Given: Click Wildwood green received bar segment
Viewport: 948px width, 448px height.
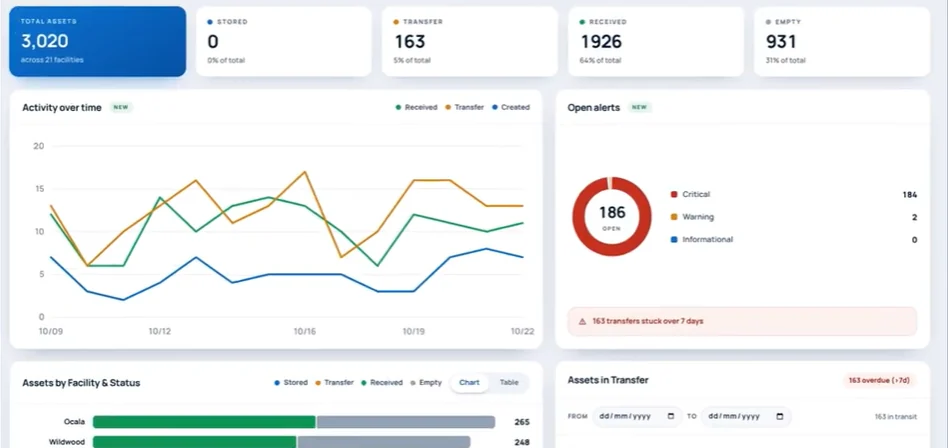Looking at the screenshot, I should 195,442.
